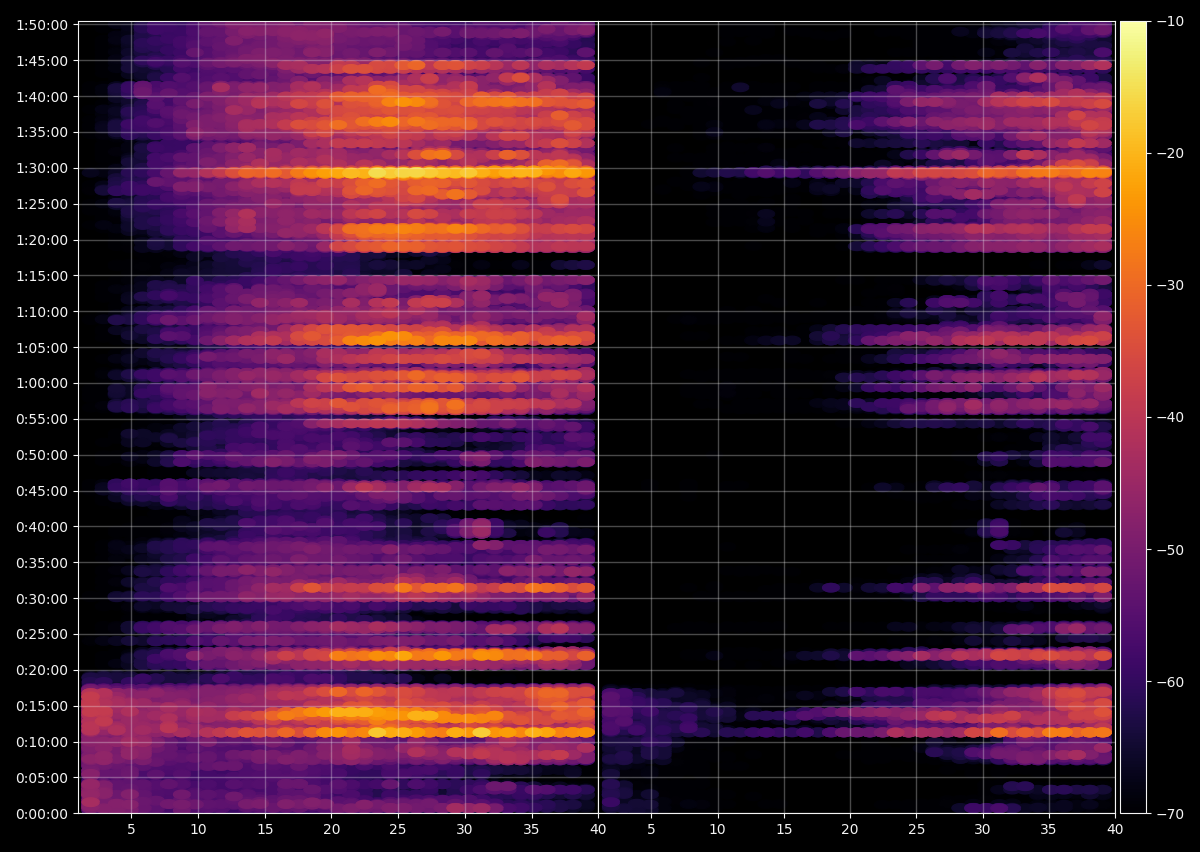Select the 0:40:00 time tick label
1200x852 pixels.
43,526
